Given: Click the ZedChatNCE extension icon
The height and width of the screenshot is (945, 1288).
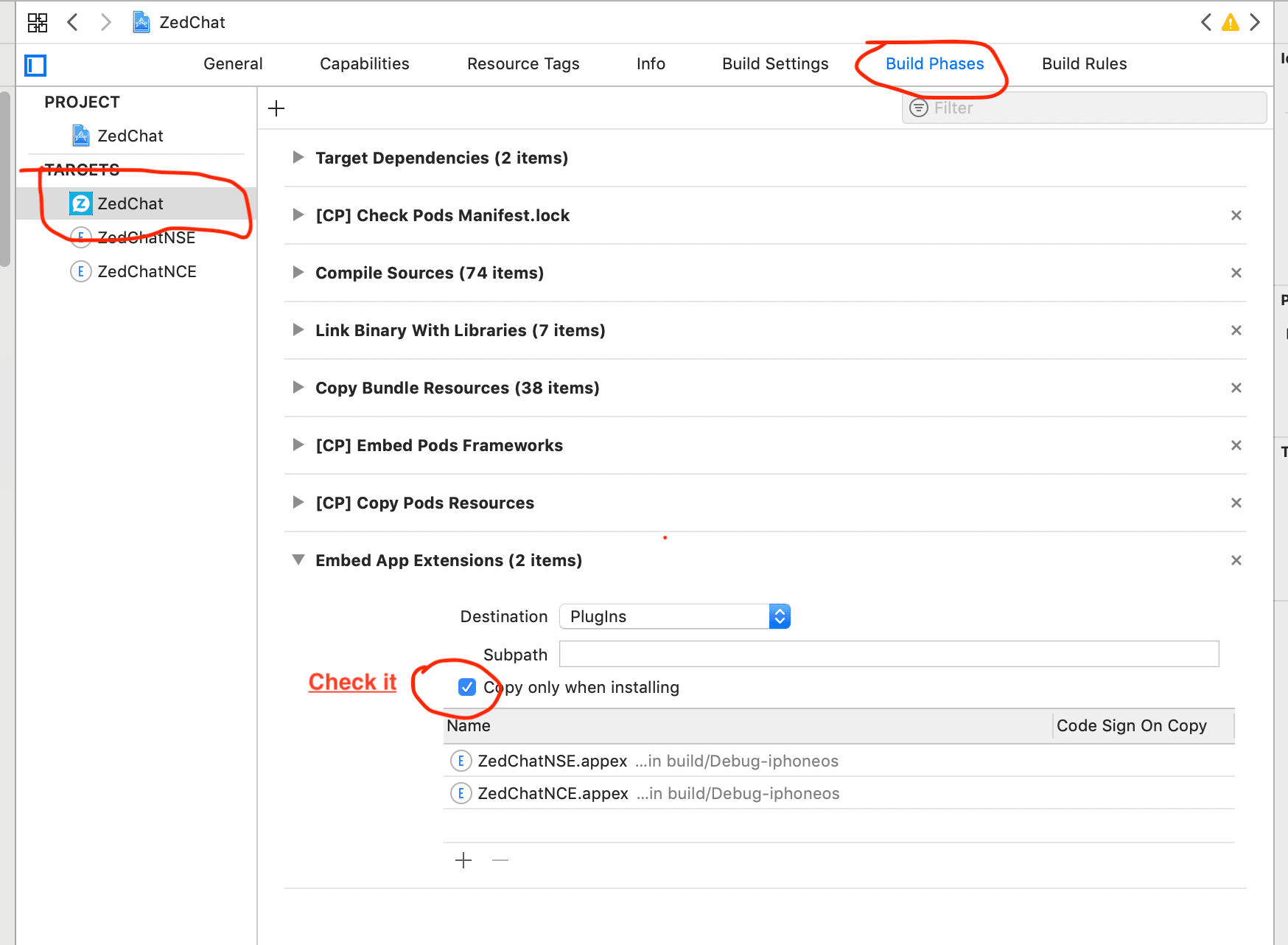Looking at the screenshot, I should pyautogui.click(x=81, y=271).
